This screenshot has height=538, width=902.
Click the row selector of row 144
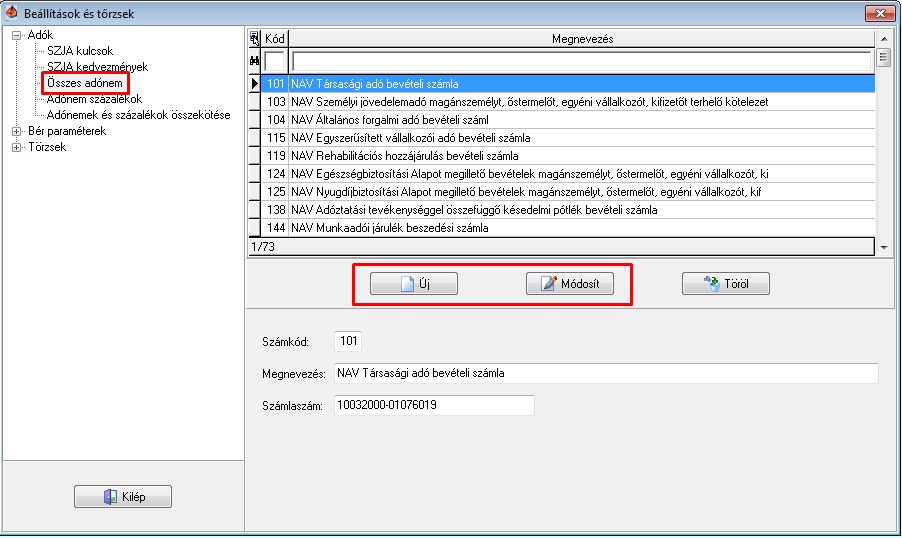coord(254,228)
